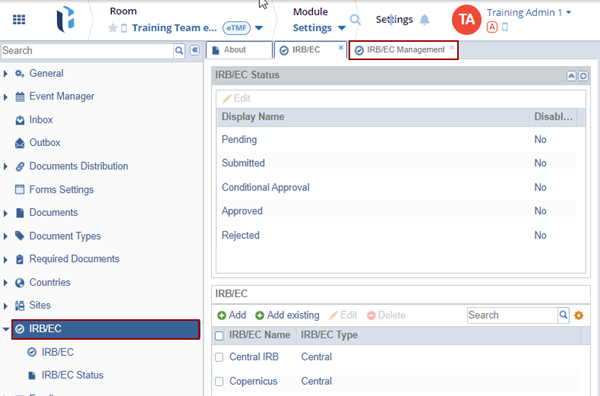Screen dimensions: 600x396
Task: Open the Training Admin 1 user menu
Action: coord(528,13)
